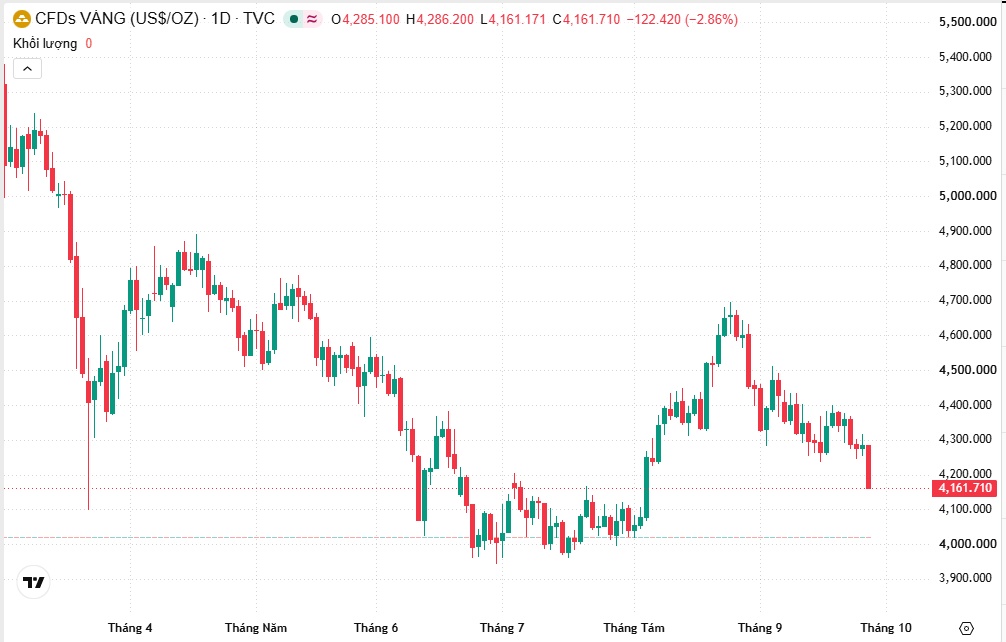Open chart settings gear icon at bottom right

pos(966,628)
